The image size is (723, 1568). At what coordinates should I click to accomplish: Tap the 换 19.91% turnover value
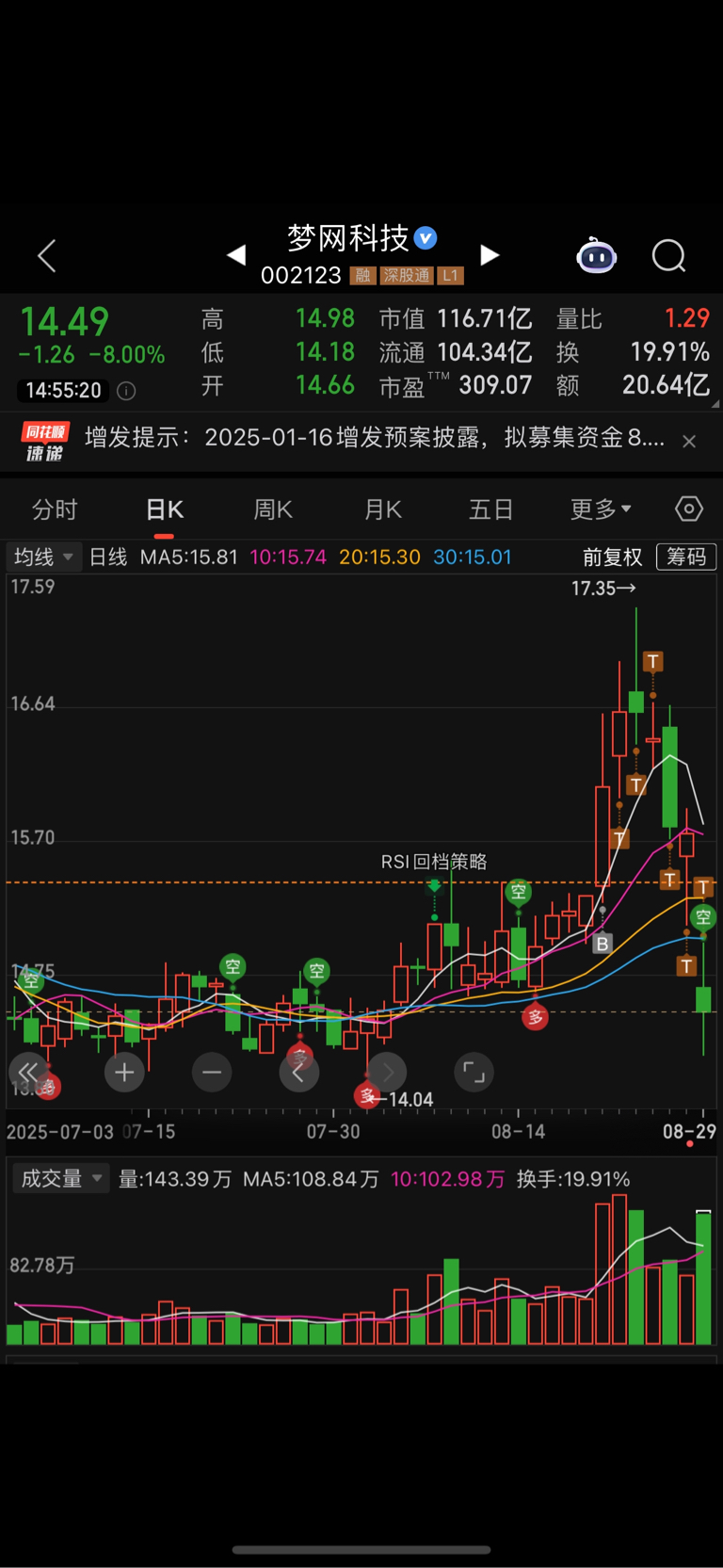click(x=633, y=351)
